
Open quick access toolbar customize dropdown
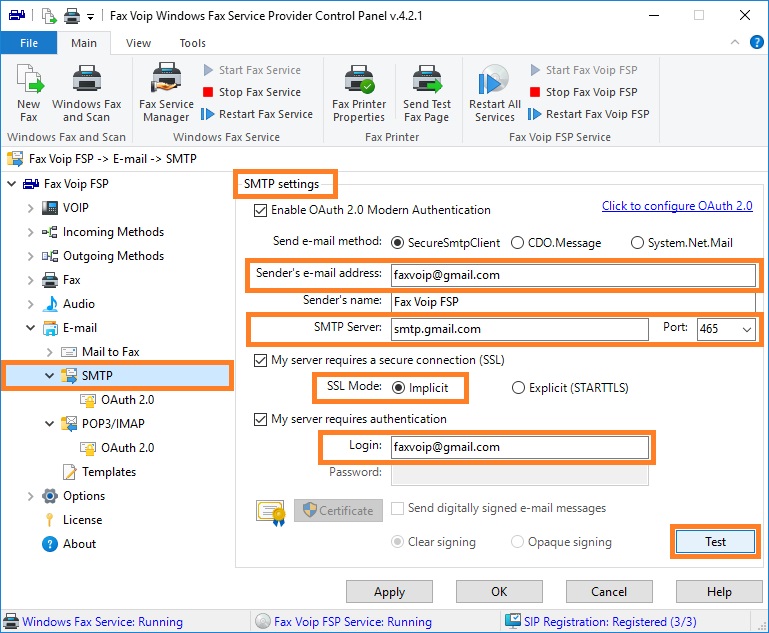(90, 17)
